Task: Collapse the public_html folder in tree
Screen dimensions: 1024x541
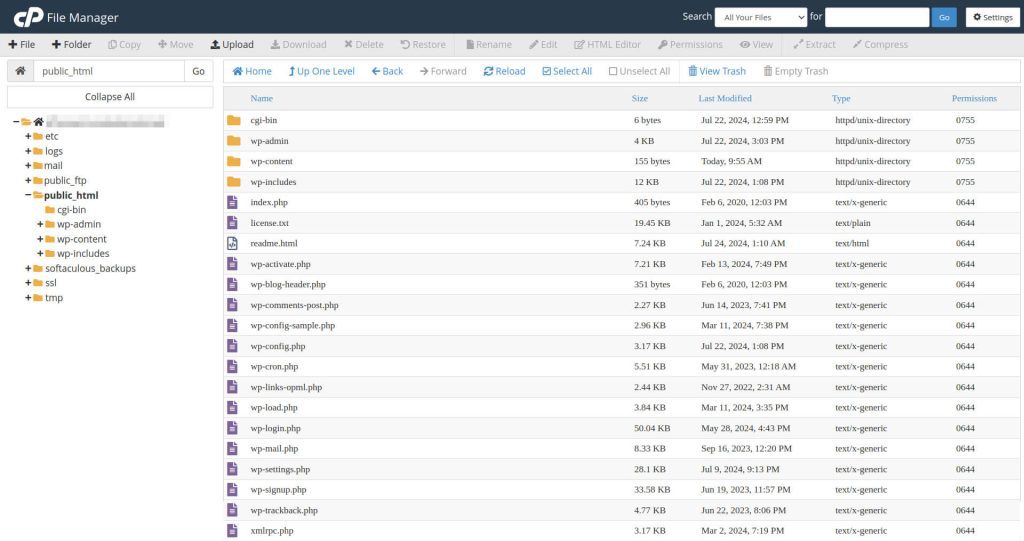Action: tap(28, 195)
